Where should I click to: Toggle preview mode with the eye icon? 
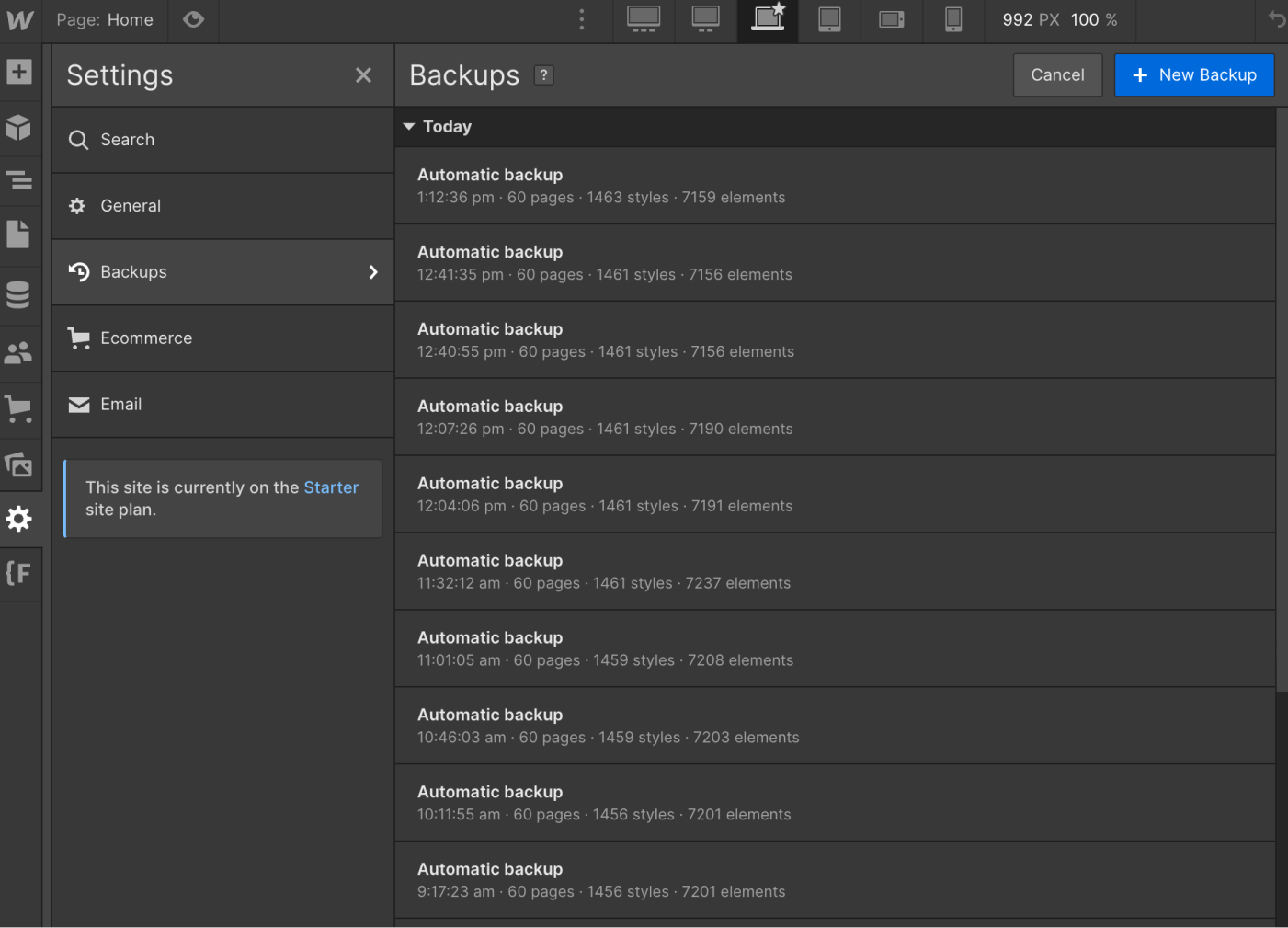(192, 19)
